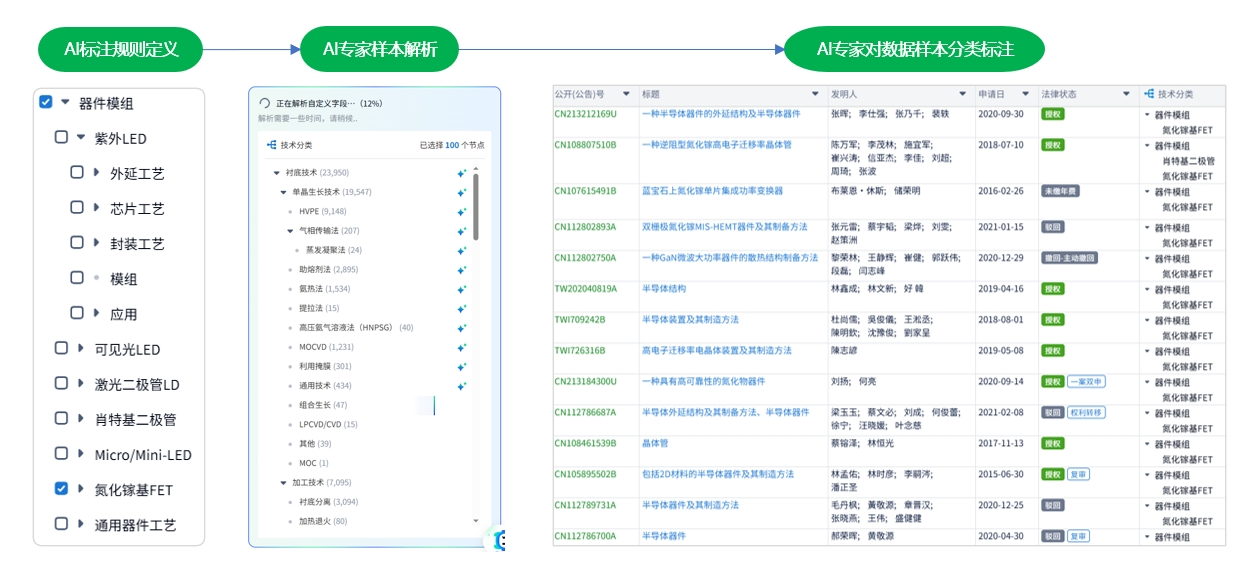The height and width of the screenshot is (577, 1254).
Task: Open the 公开(公告)号 column dropdown arrow
Action: pyautogui.click(x=626, y=95)
